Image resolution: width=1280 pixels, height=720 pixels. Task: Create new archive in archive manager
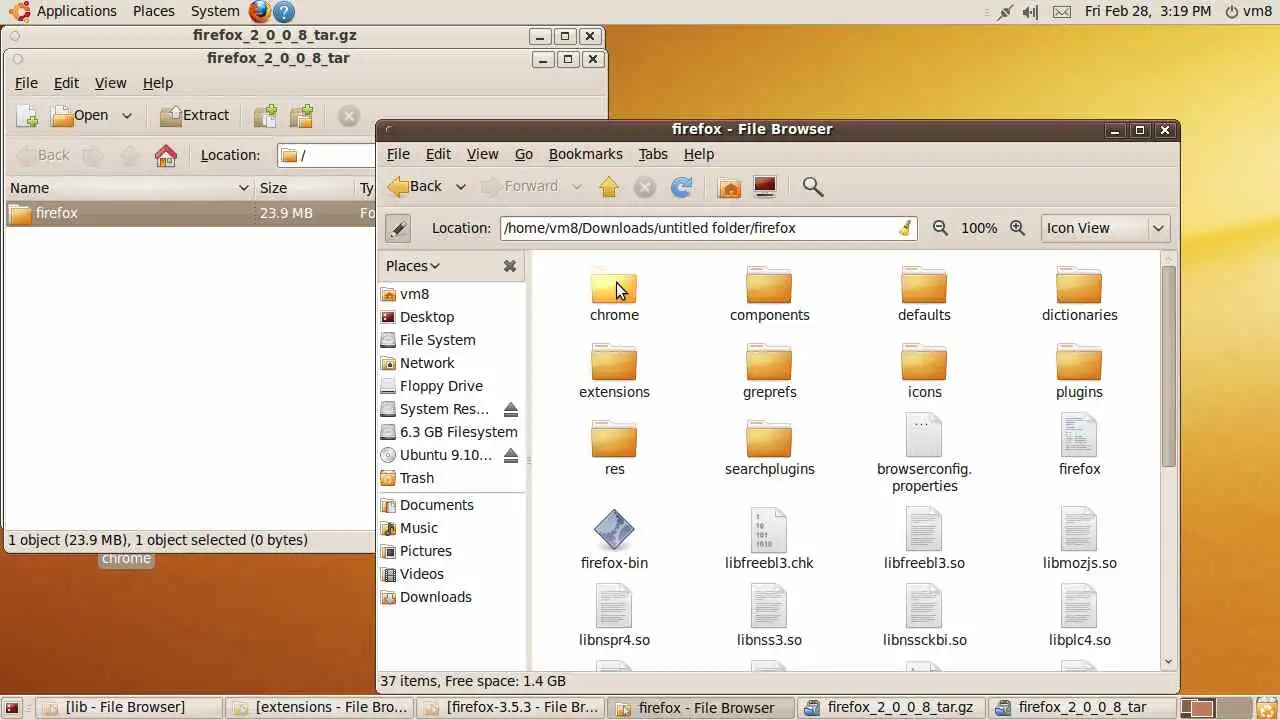pyautogui.click(x=27, y=116)
